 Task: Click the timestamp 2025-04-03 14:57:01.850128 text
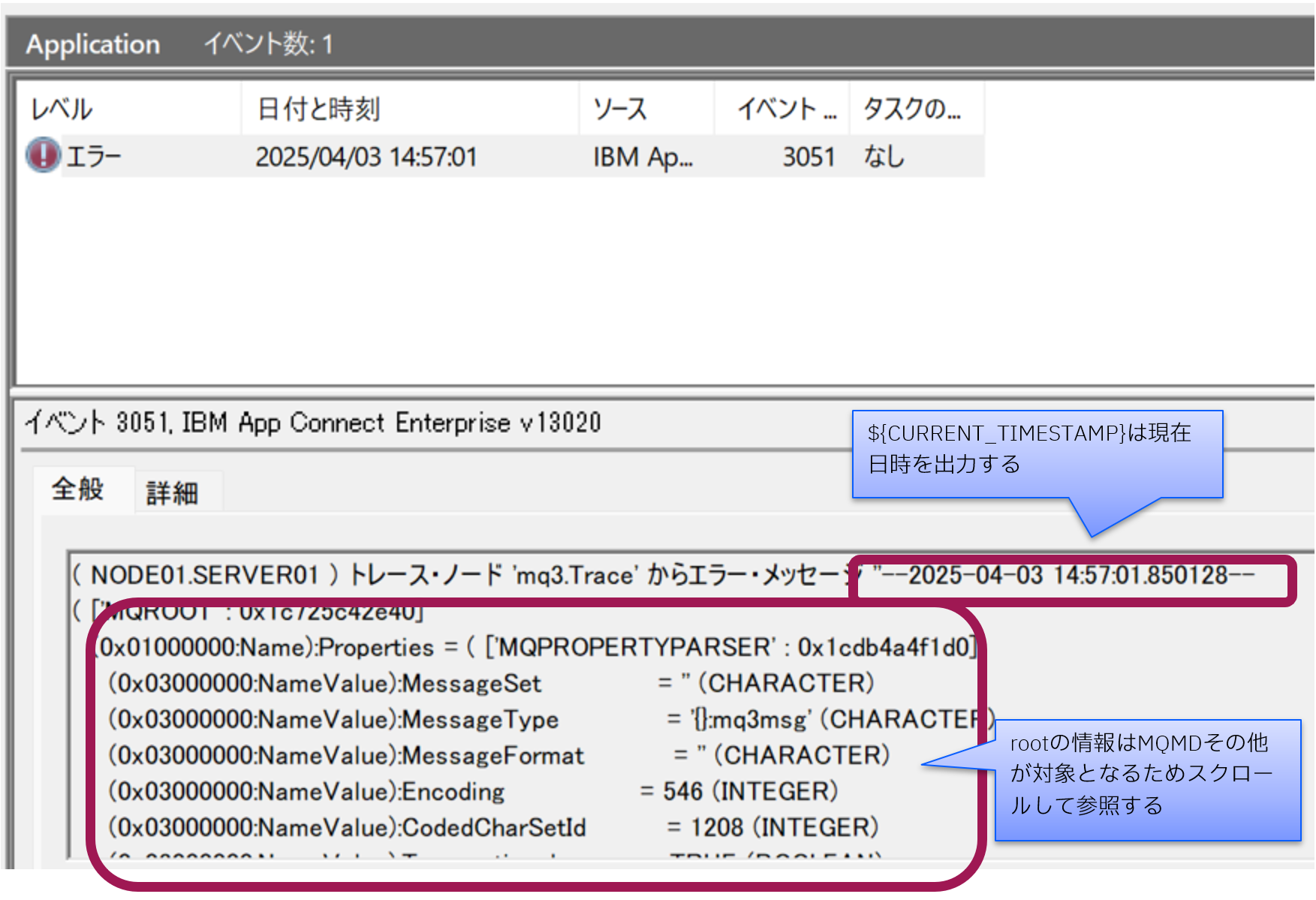click(x=1068, y=576)
